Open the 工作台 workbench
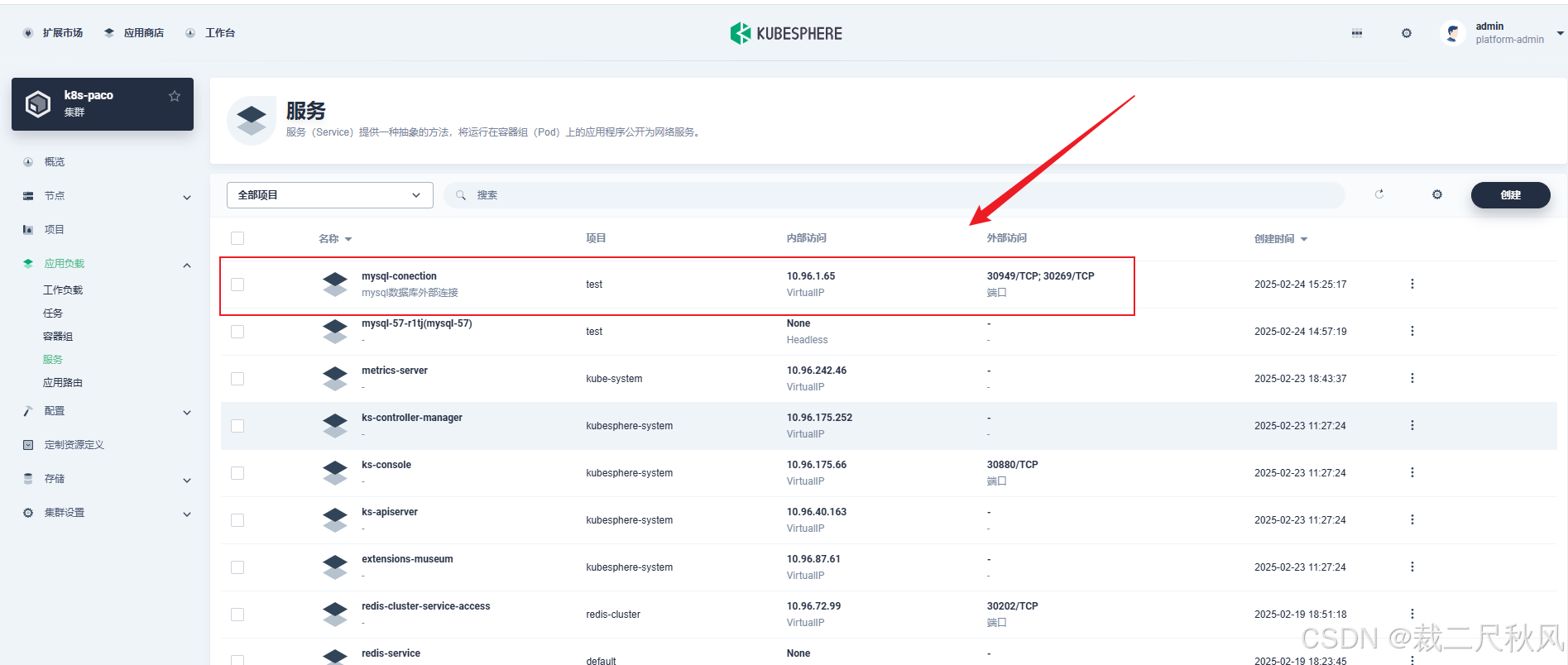 [x=210, y=33]
